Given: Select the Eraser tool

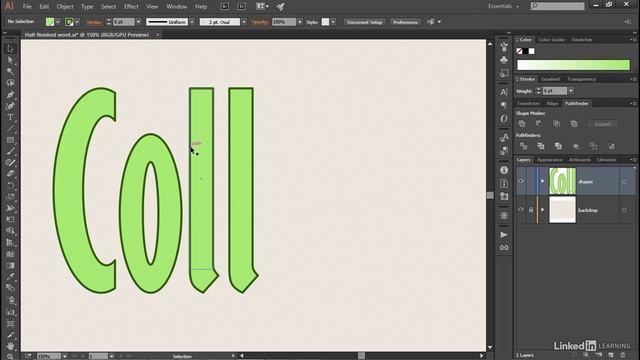Looking at the screenshot, I should pyautogui.click(x=10, y=174).
